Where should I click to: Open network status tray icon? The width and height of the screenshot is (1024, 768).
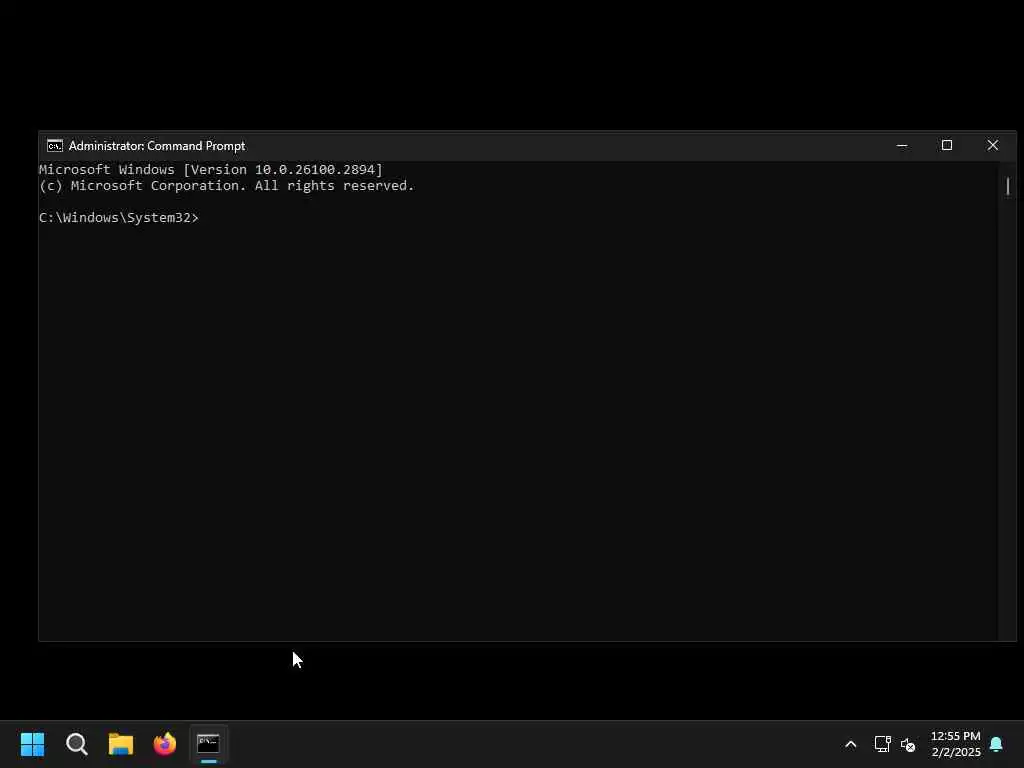(x=882, y=744)
